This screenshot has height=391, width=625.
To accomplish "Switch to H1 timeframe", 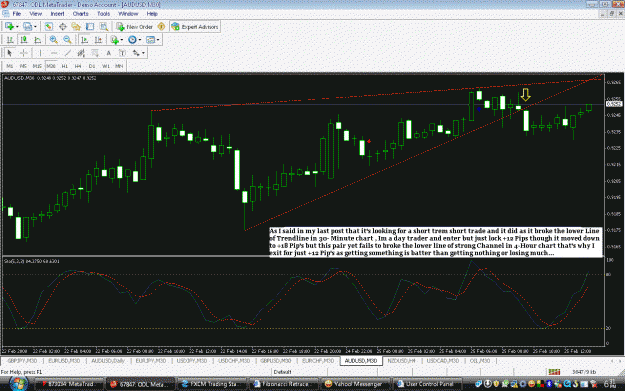I will point(65,66).
